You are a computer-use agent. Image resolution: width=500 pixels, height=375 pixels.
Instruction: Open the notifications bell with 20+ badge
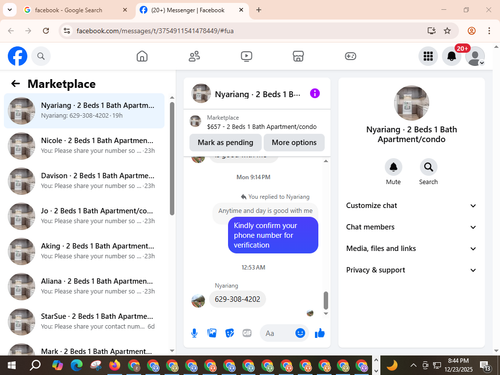(x=452, y=56)
